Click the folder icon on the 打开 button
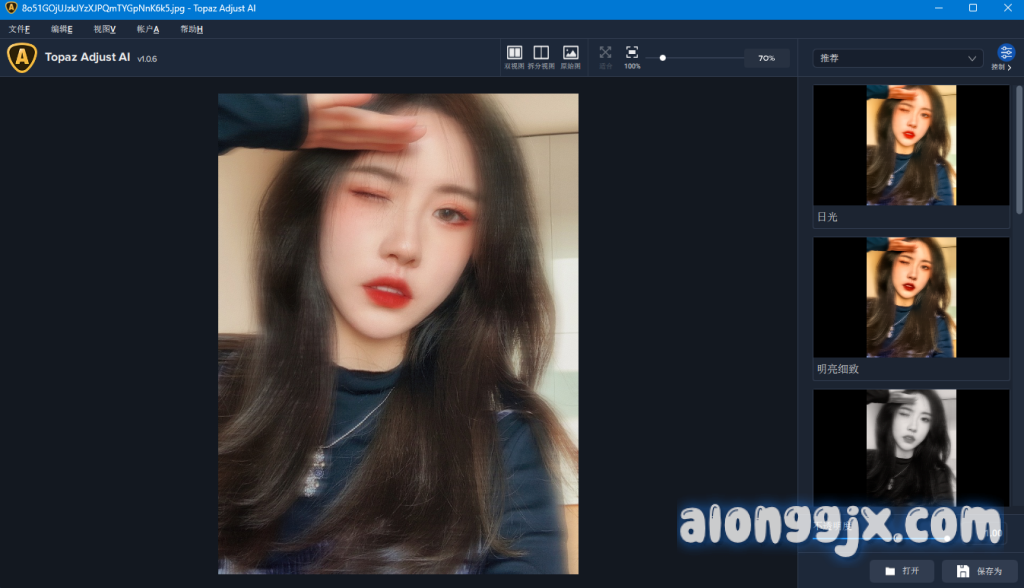Screen dimensions: 1024x588 click(x=889, y=571)
